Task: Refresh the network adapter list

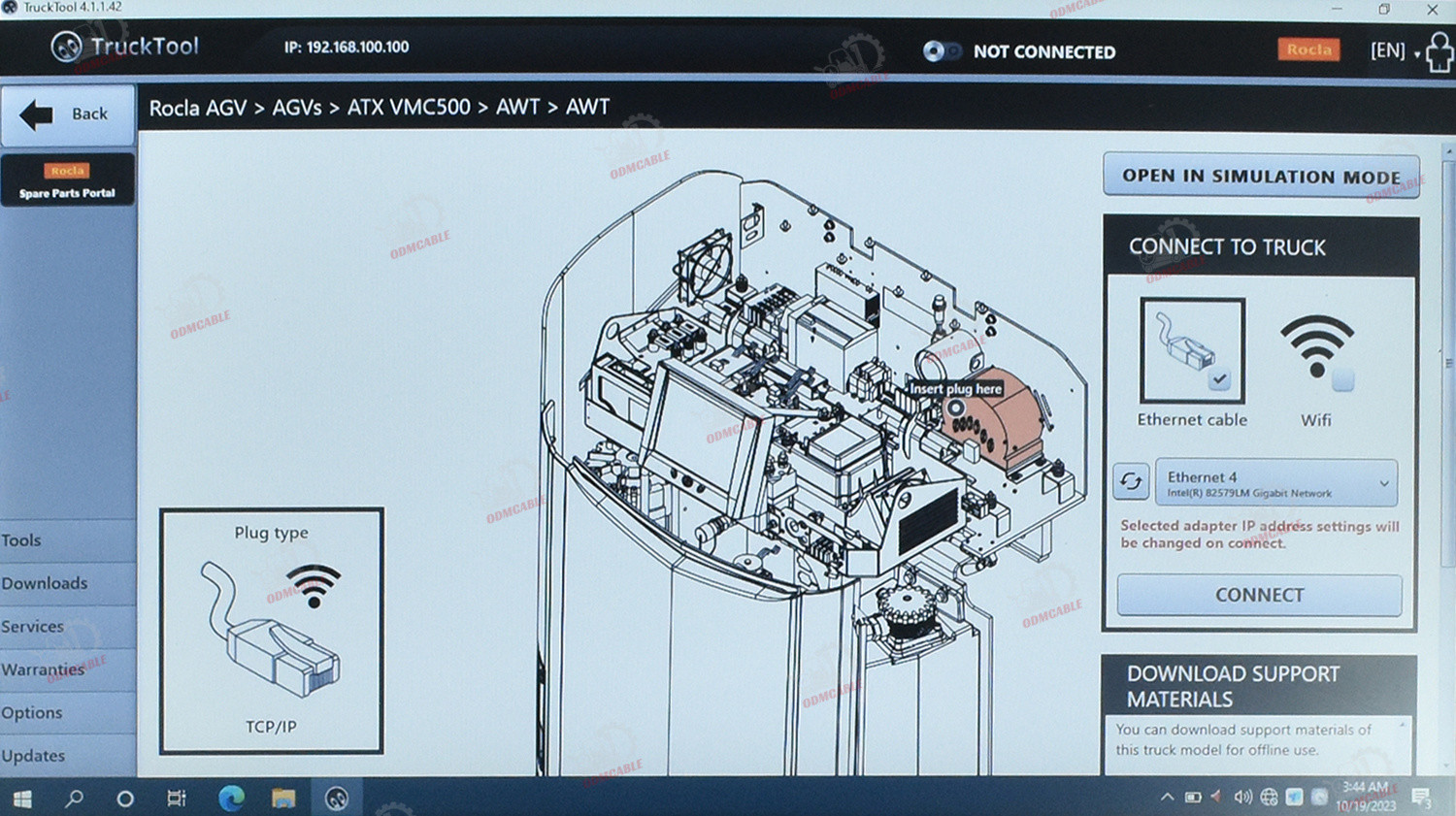Action: pyautogui.click(x=1131, y=481)
